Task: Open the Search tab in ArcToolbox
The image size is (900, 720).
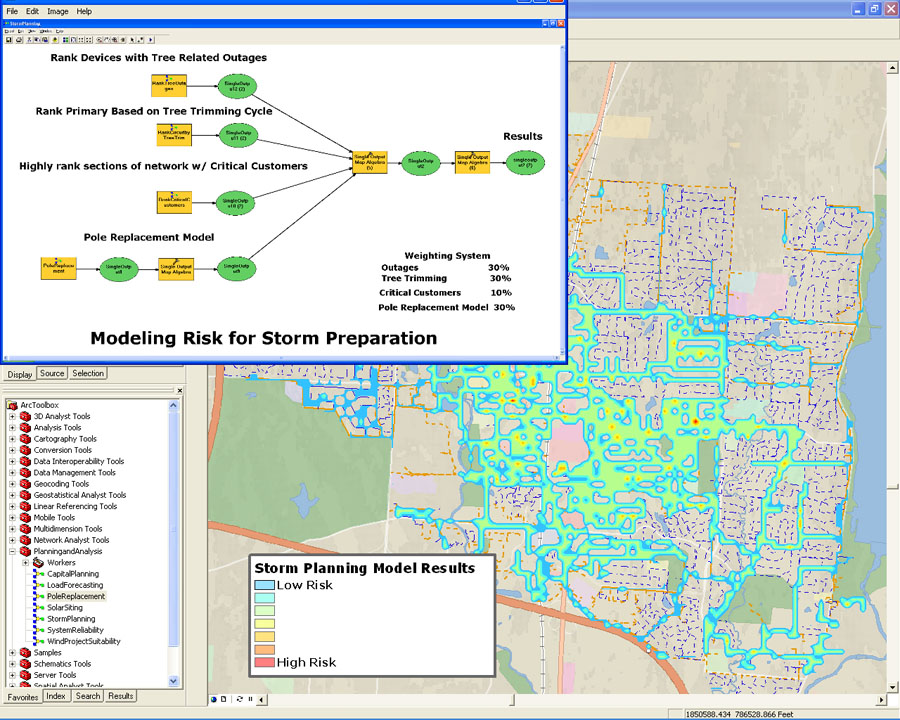Action: (88, 696)
